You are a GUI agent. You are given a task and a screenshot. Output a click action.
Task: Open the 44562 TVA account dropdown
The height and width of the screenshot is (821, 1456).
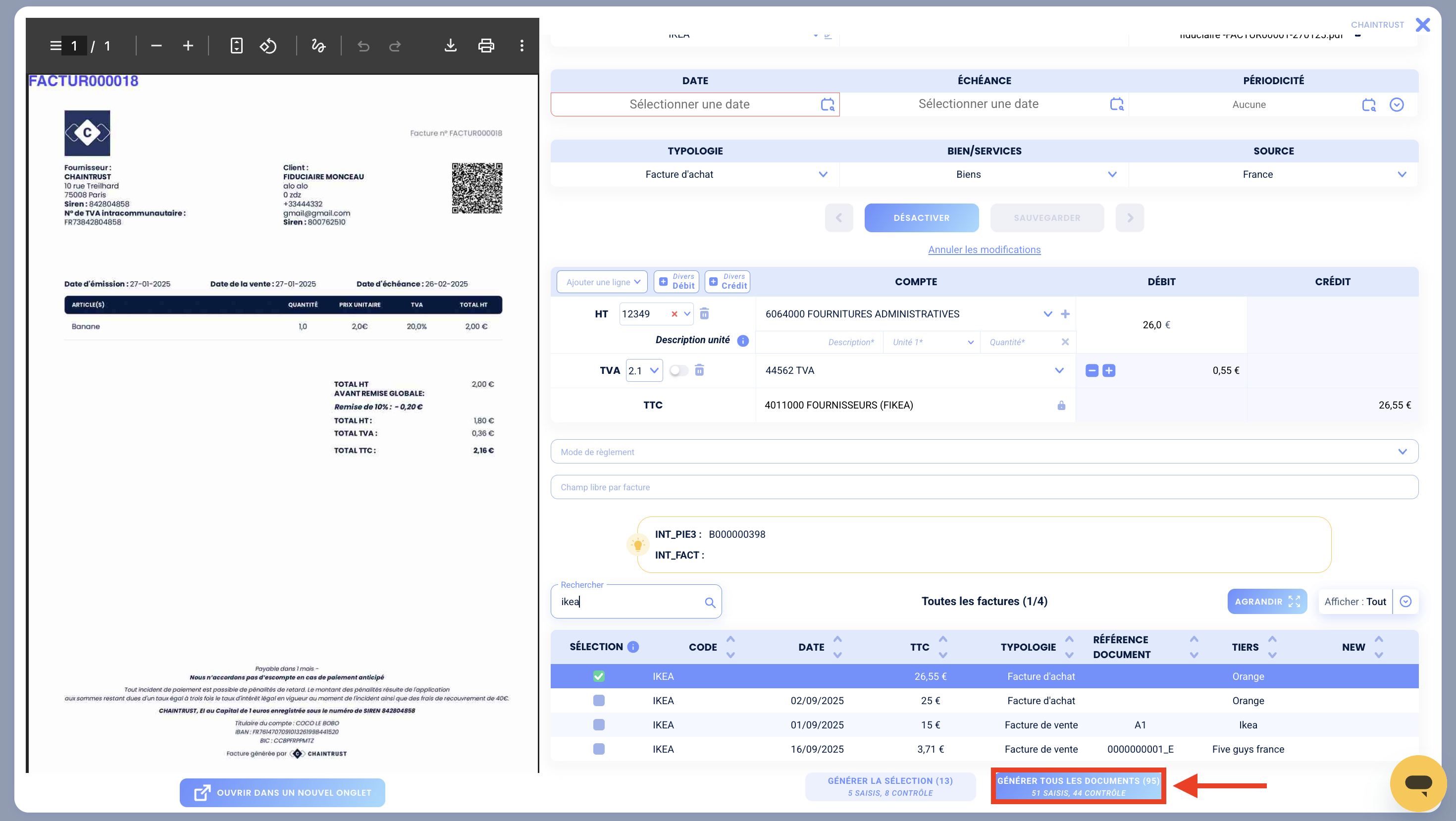click(1059, 371)
